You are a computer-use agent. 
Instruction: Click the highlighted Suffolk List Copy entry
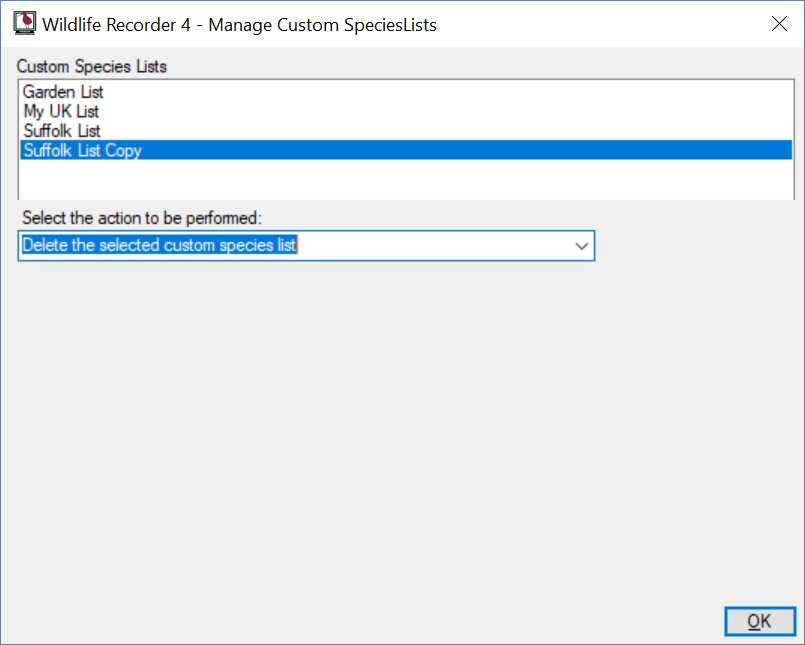pyautogui.click(x=406, y=150)
